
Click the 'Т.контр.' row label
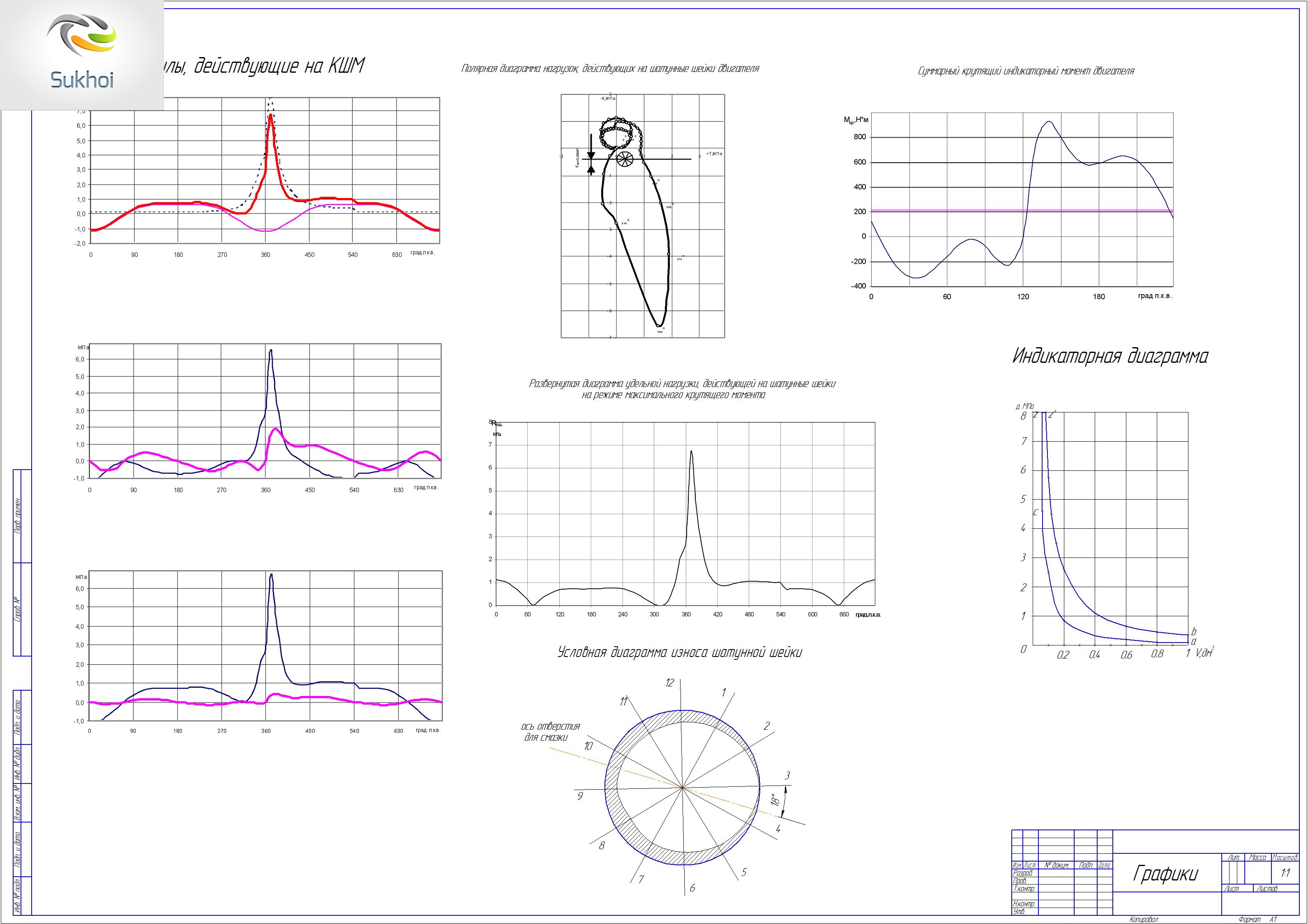tap(1024, 889)
